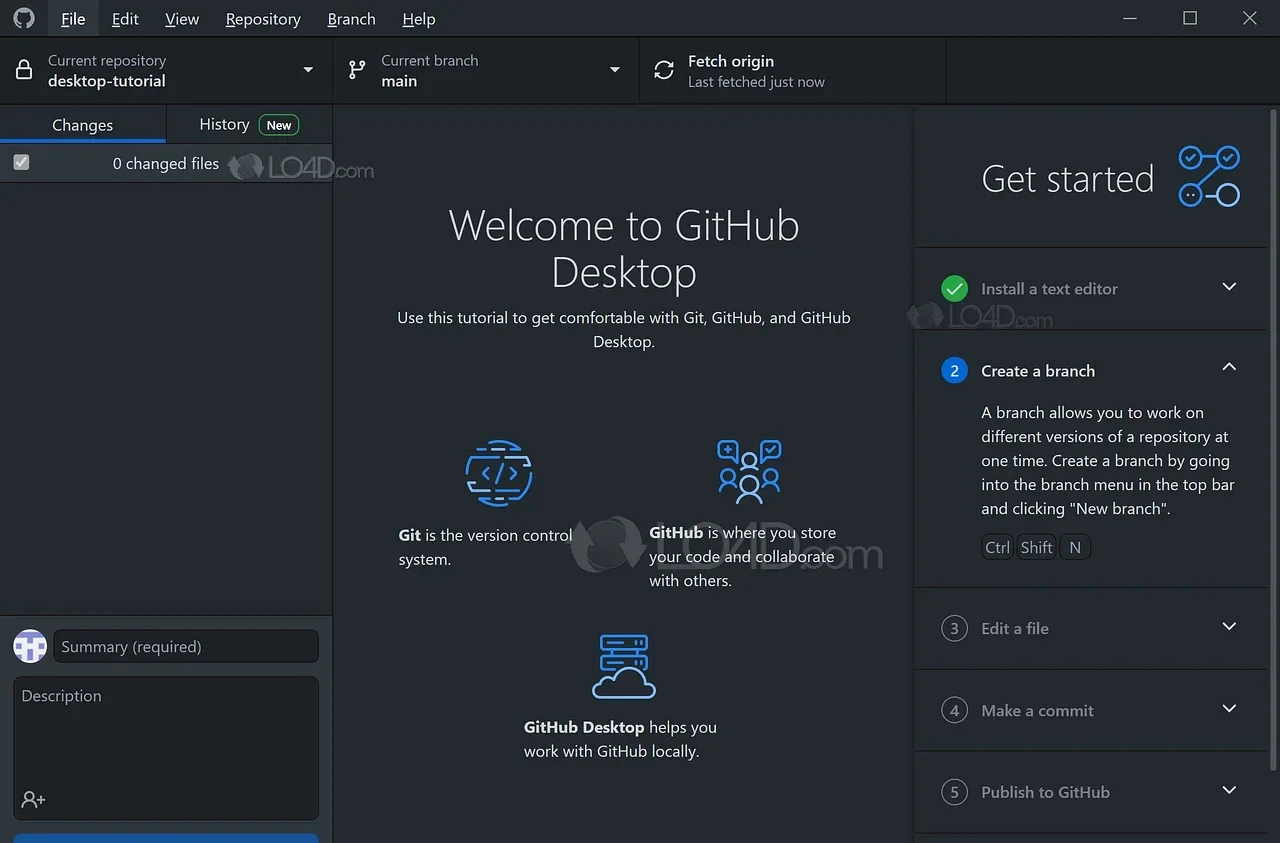The image size is (1280, 843).
Task: Open the Current repository dropdown
Action: (308, 70)
